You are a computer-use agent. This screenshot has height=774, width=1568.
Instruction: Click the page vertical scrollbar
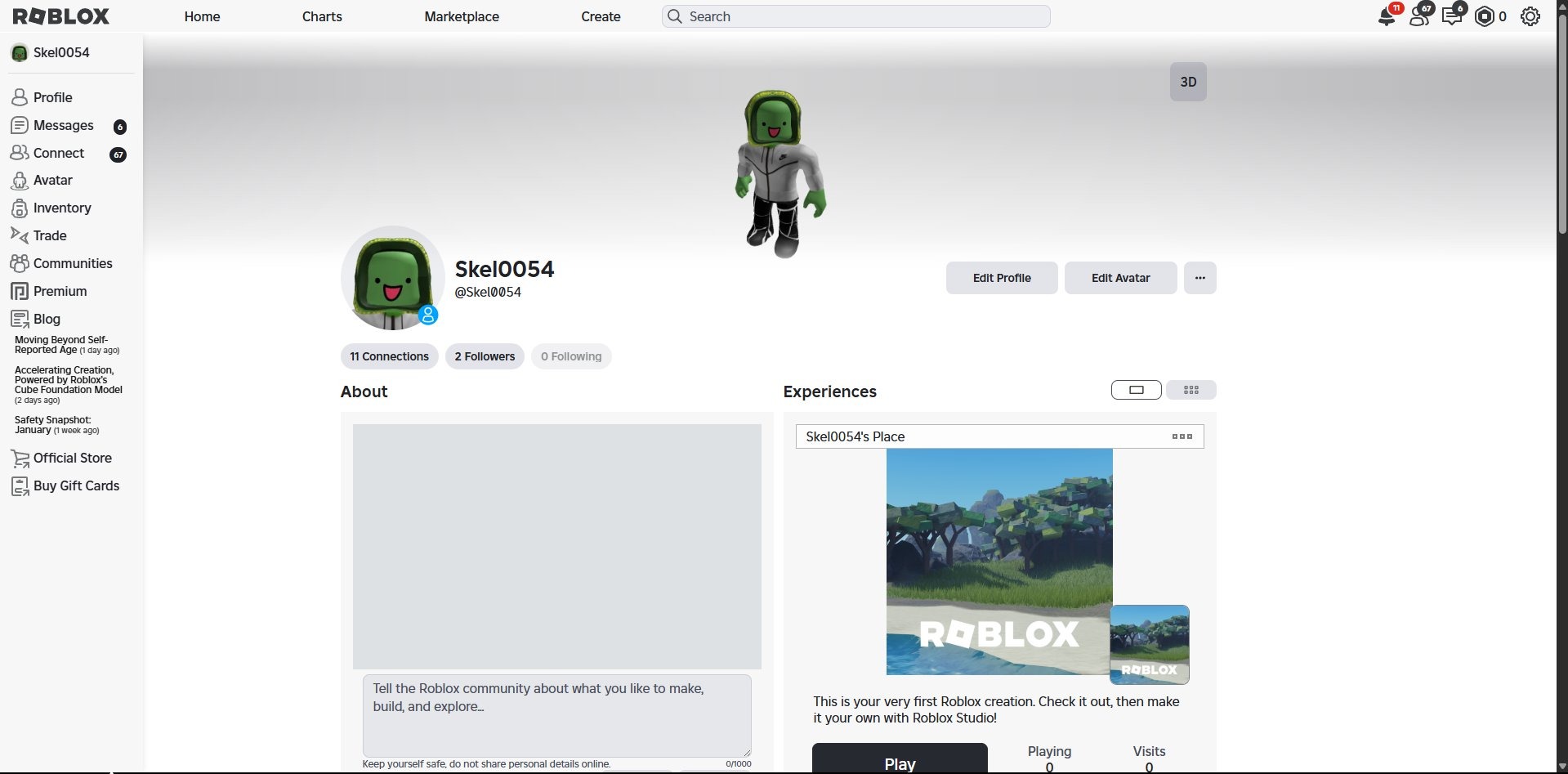[x=1561, y=123]
